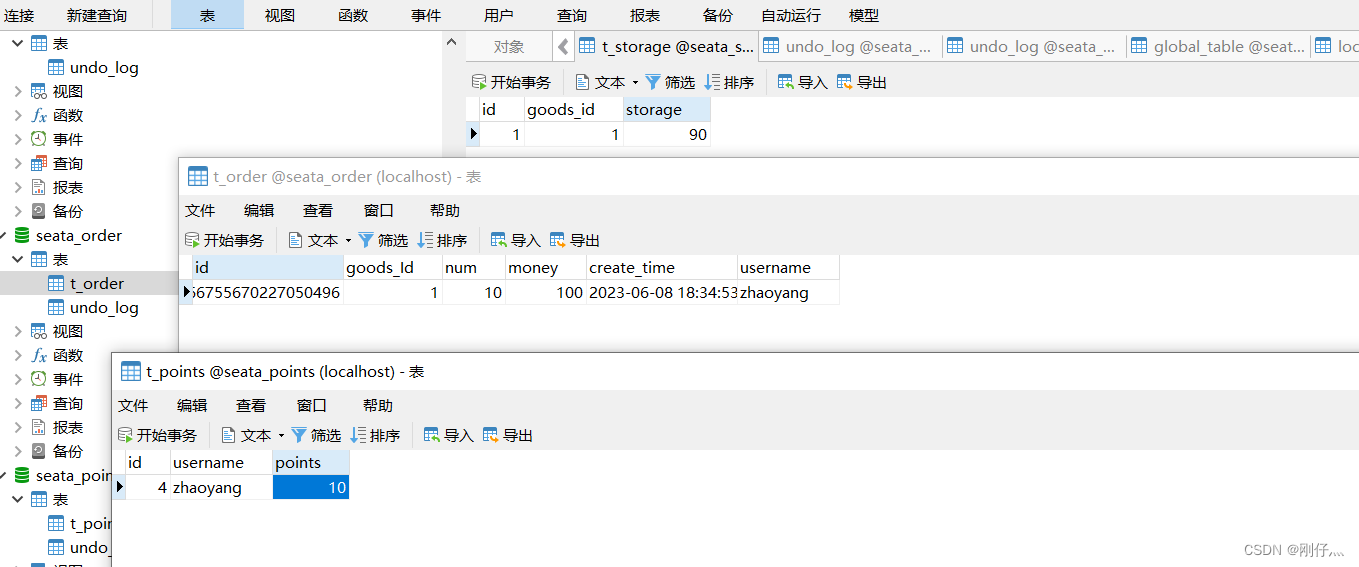Click the create_time column header in t_order
The image size is (1359, 567).
coord(661,268)
